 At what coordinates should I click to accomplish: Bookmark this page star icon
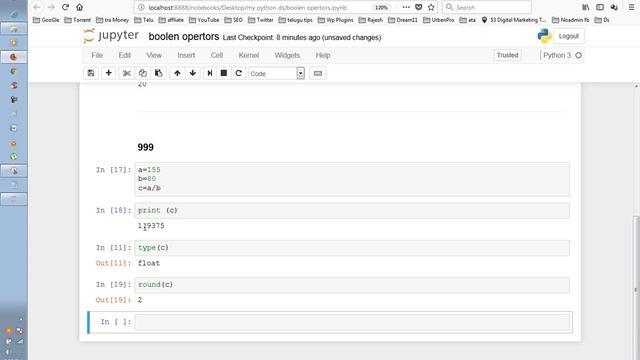point(431,7)
